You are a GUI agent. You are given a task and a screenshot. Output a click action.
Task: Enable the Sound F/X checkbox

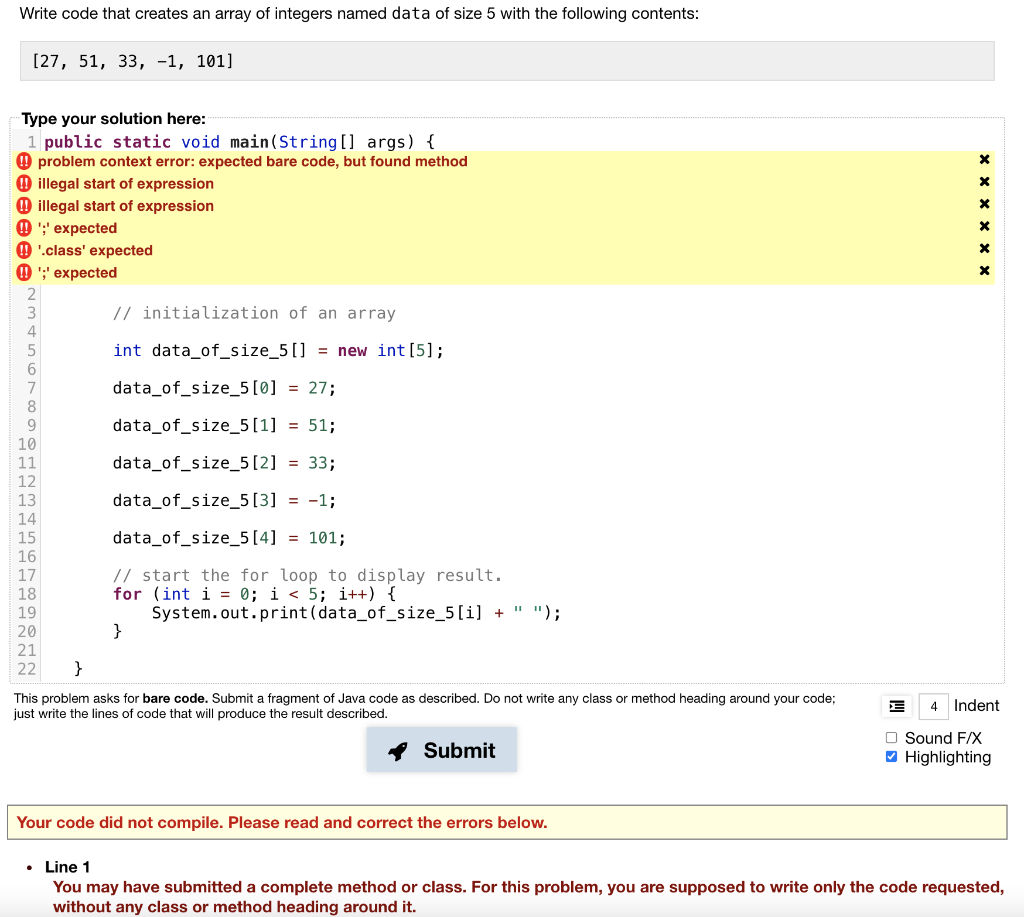(x=890, y=738)
